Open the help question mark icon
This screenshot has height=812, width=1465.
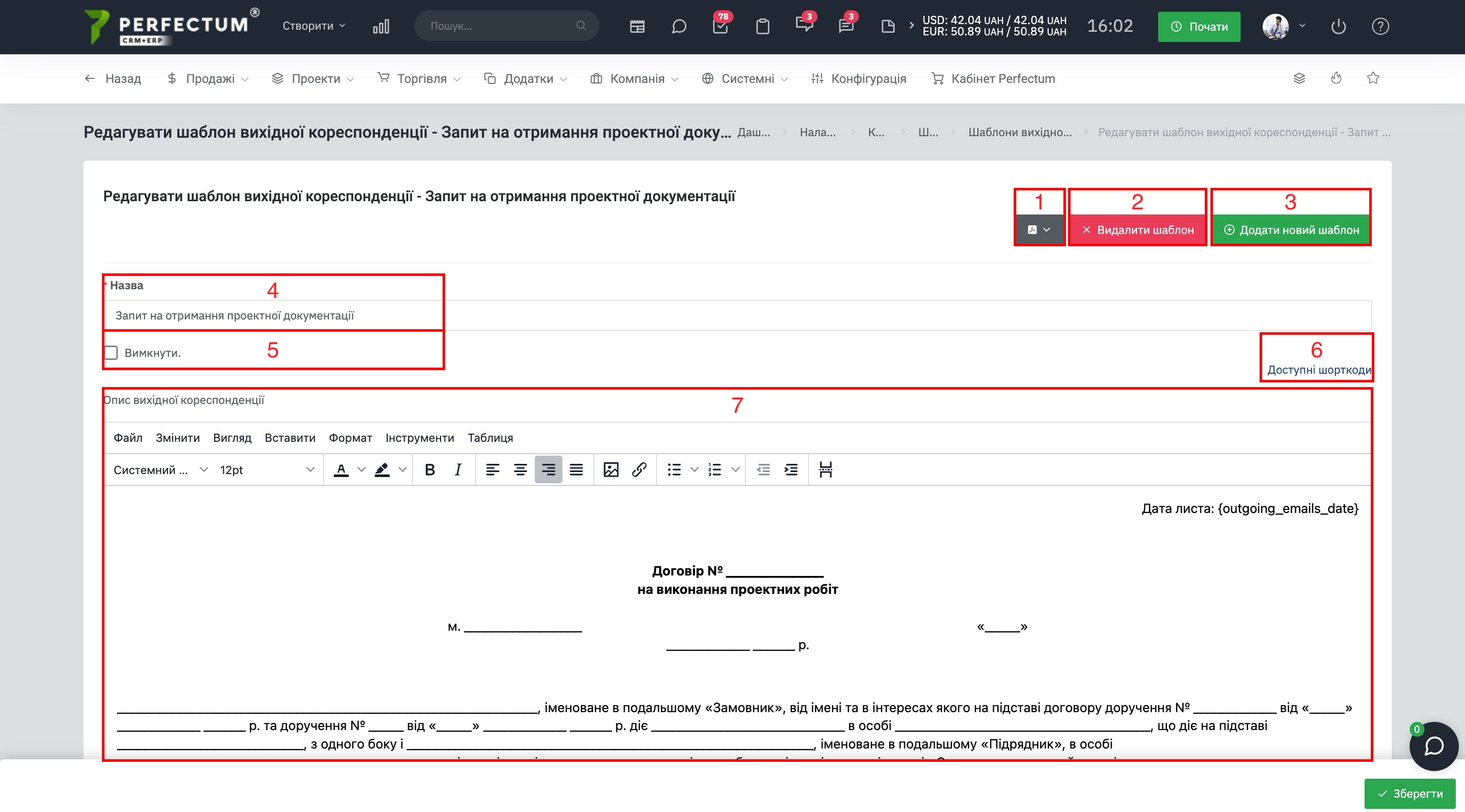coord(1380,26)
